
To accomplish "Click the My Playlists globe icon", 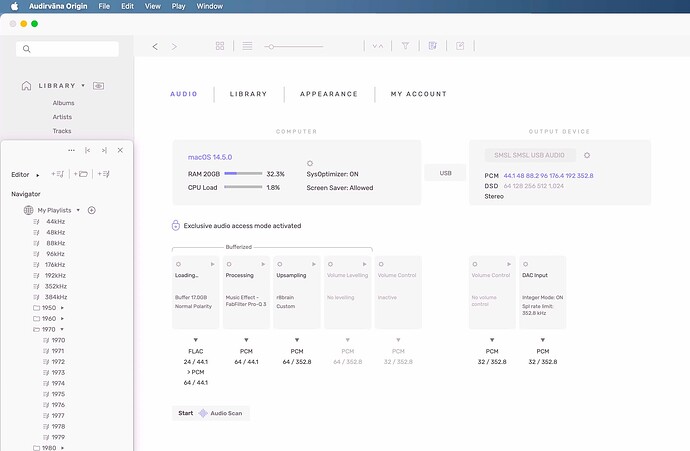I will (29, 210).
